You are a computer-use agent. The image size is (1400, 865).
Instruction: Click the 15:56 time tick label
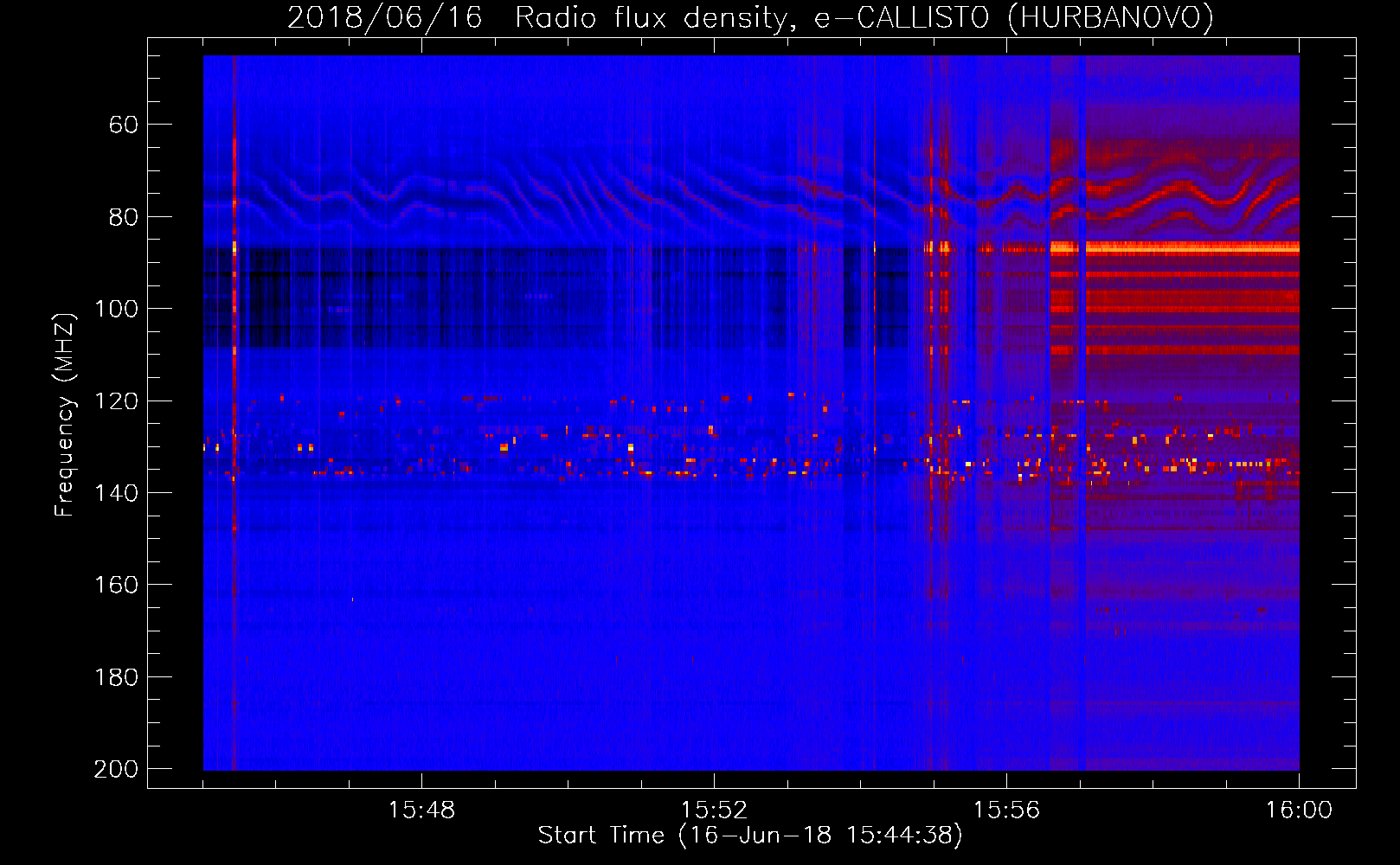(x=1006, y=811)
